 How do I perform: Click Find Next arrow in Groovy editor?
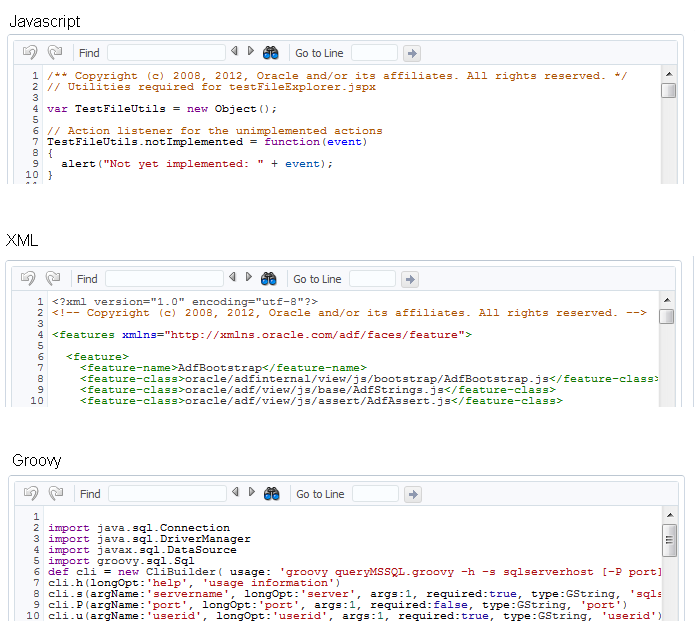252,492
